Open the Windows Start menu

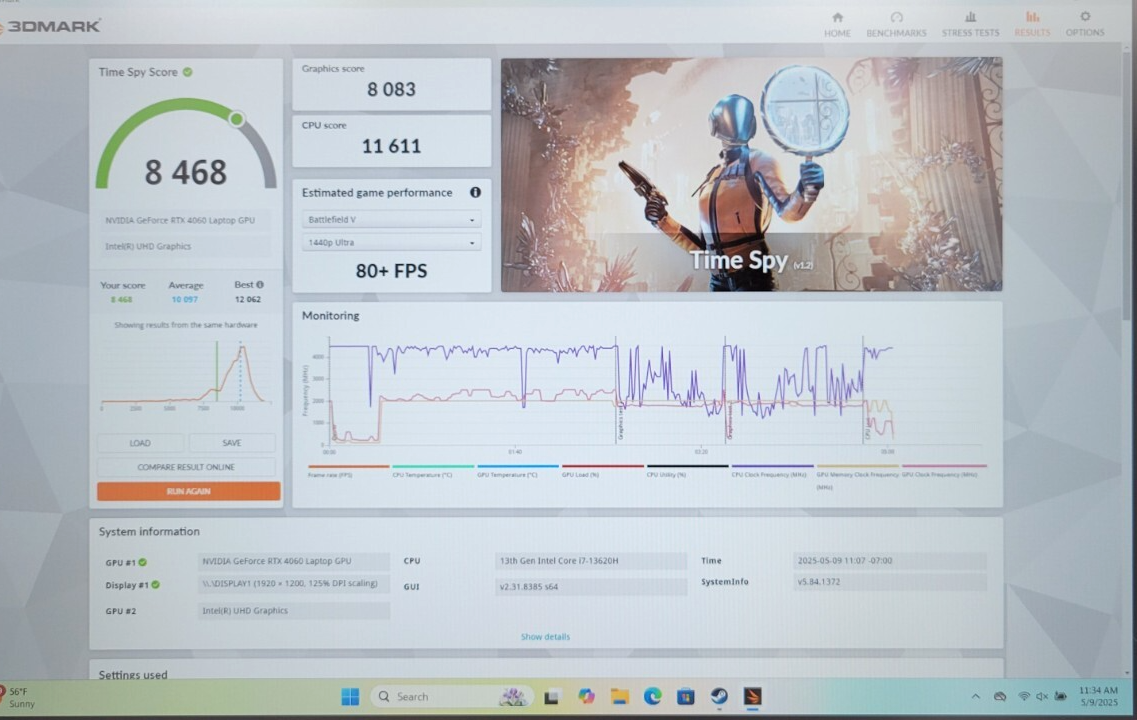[350, 697]
